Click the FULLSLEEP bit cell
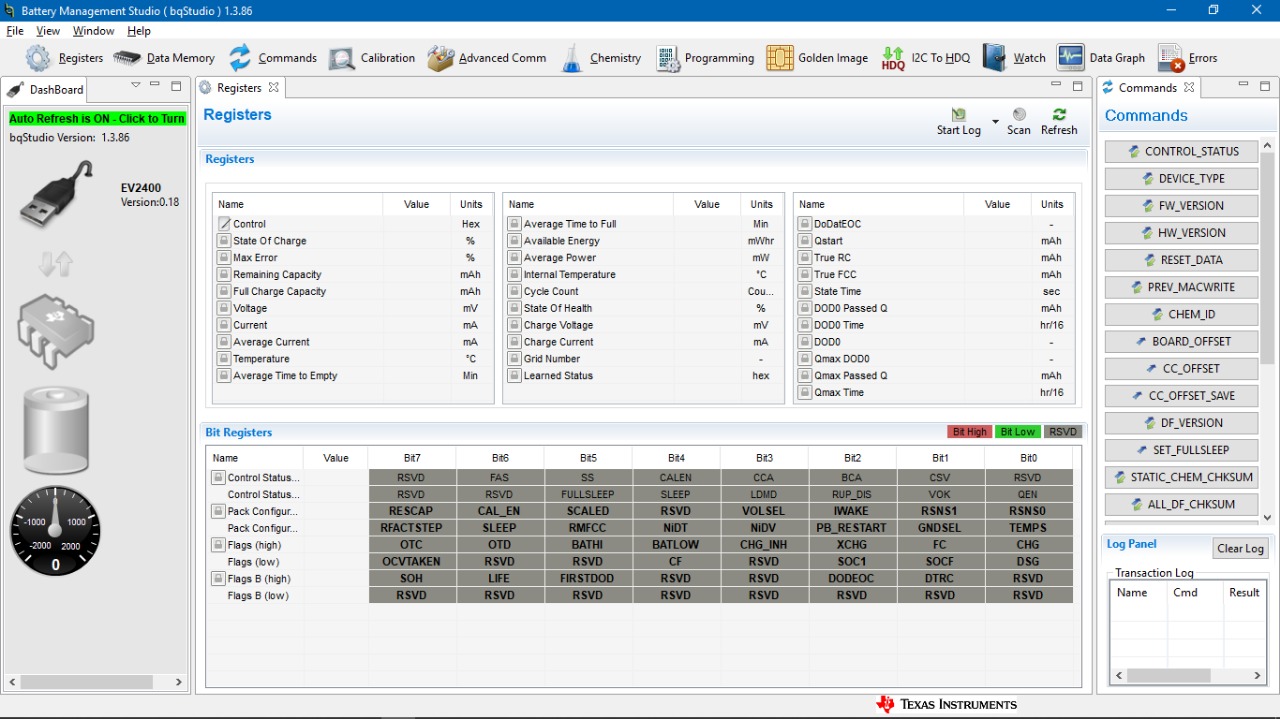This screenshot has height=719, width=1280. (x=588, y=494)
